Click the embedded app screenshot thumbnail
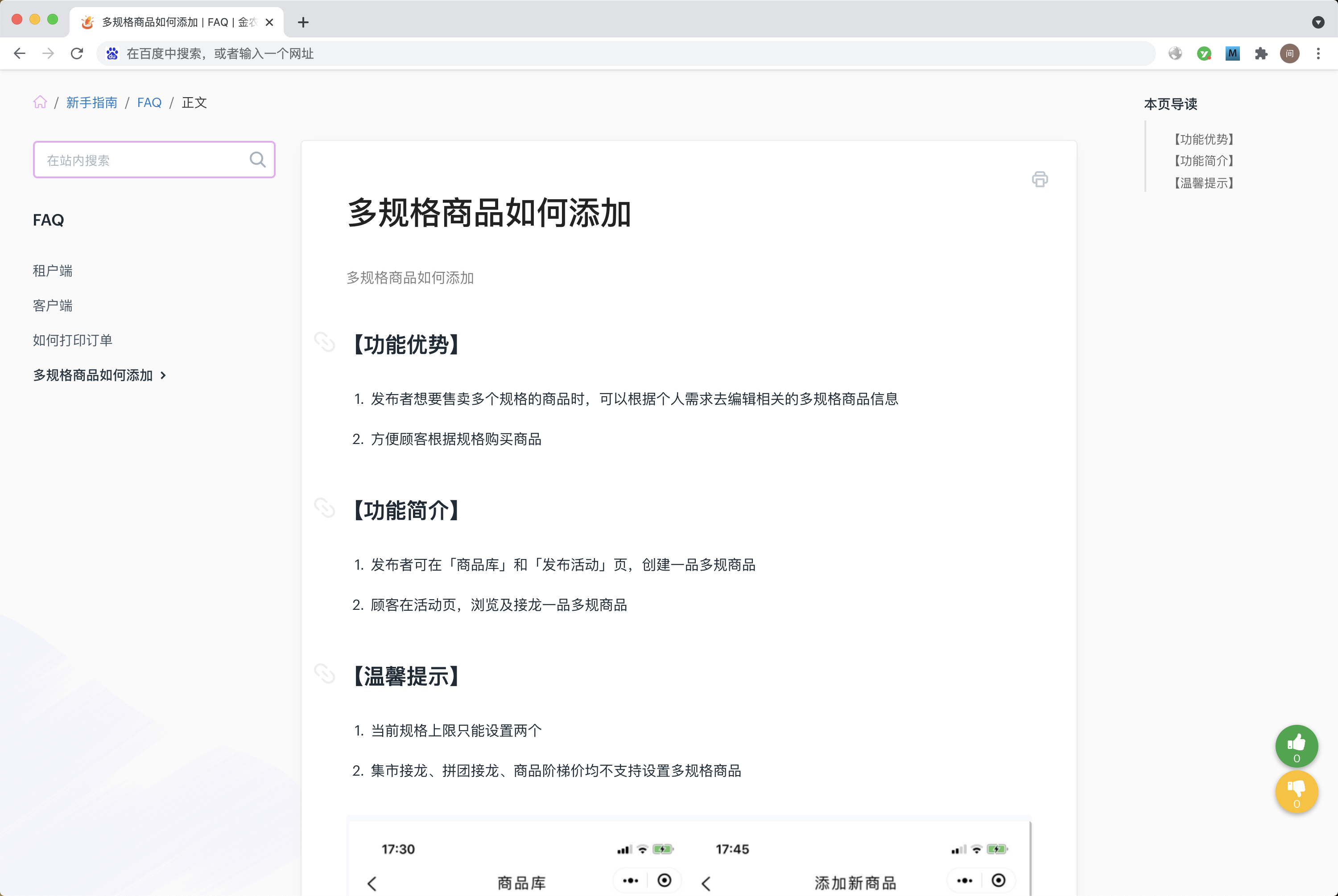Screen dimensions: 1338x896 689,856
